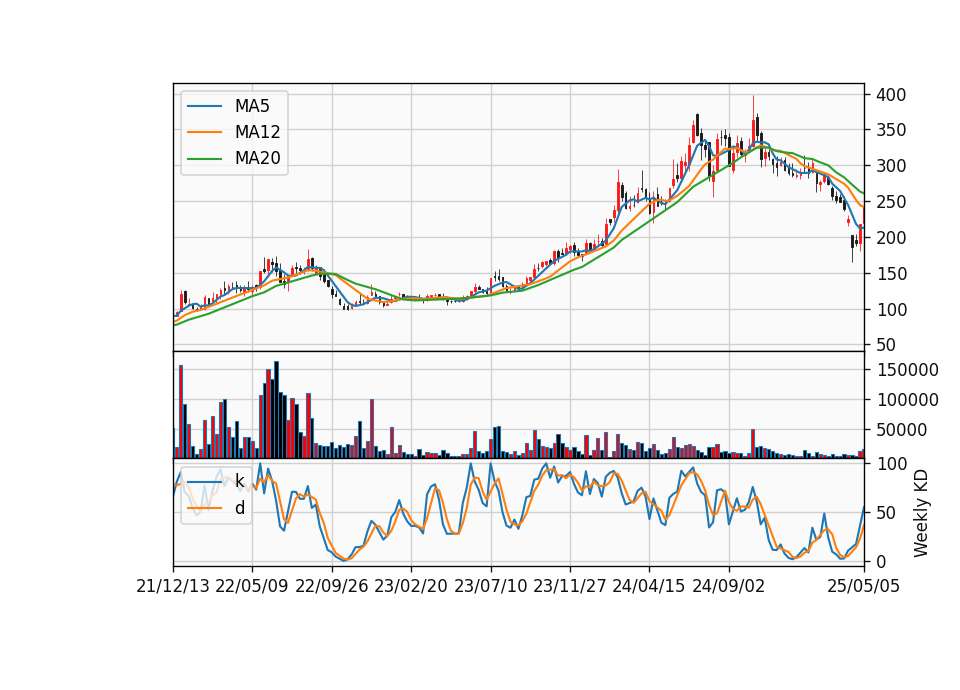Click the 23/11/27 date tick label
Screen dimensions: 960x690
point(570,586)
